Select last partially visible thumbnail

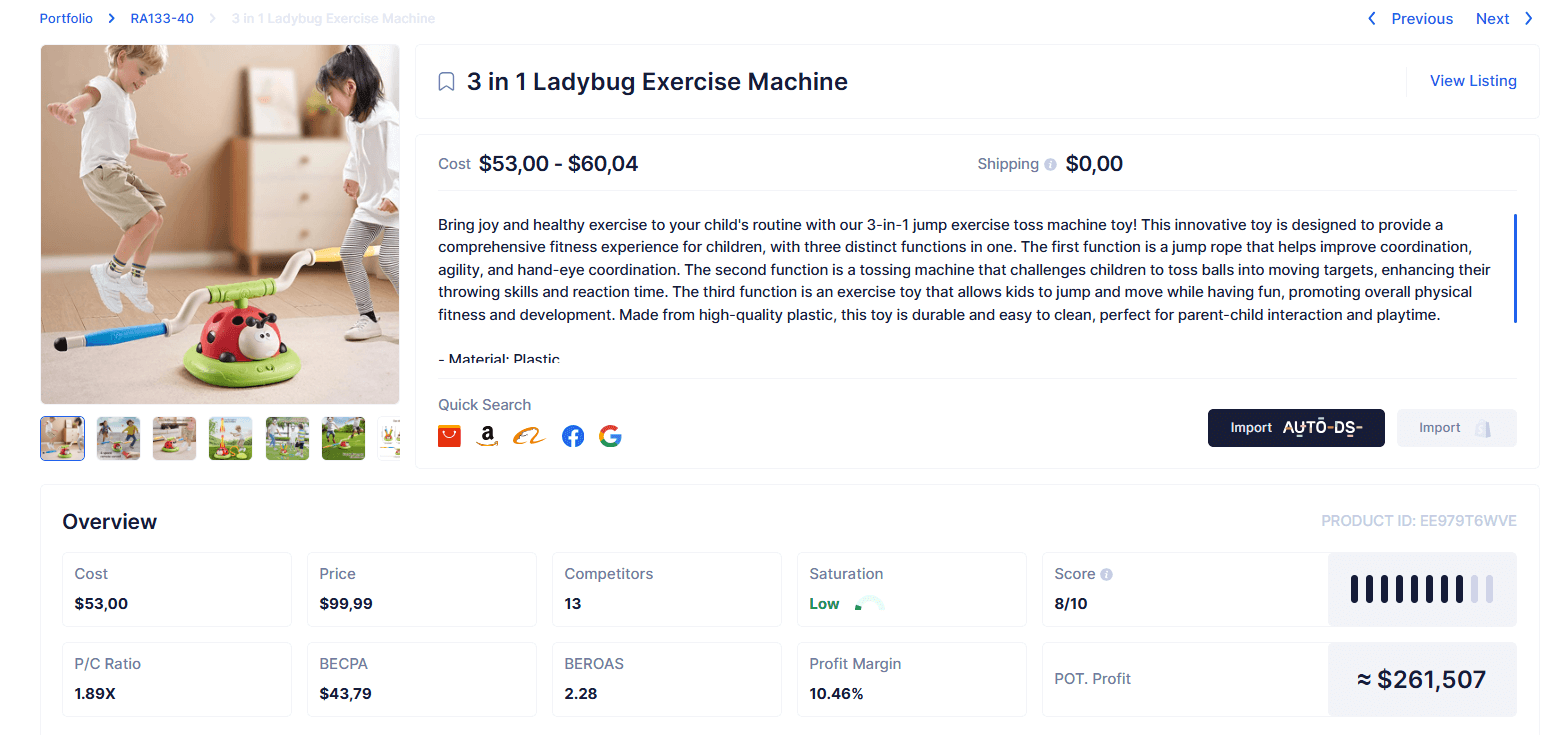389,439
